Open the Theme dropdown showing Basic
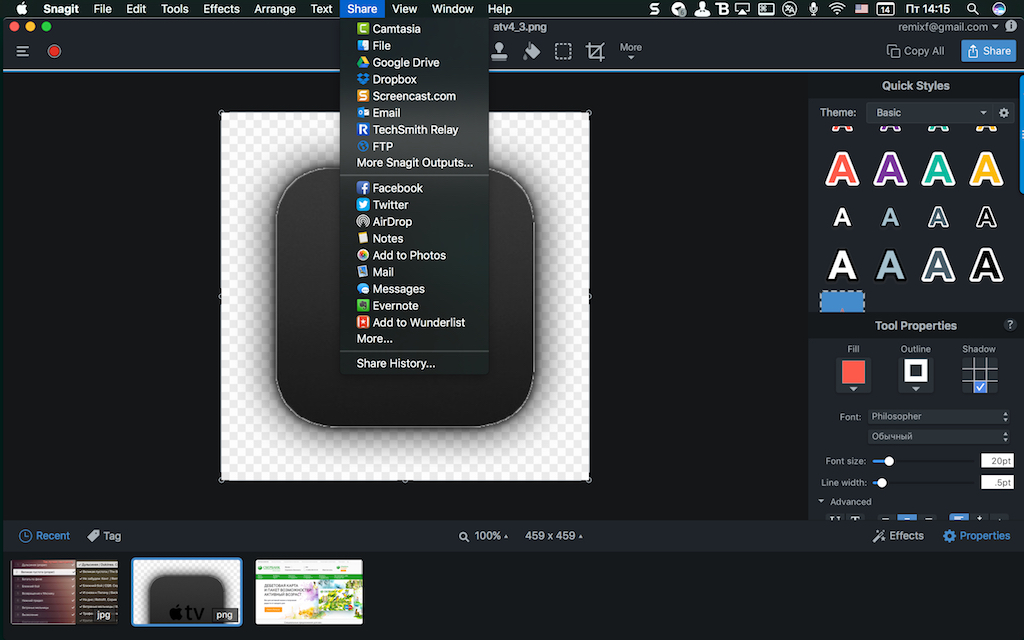1024x640 pixels. pyautogui.click(x=929, y=112)
